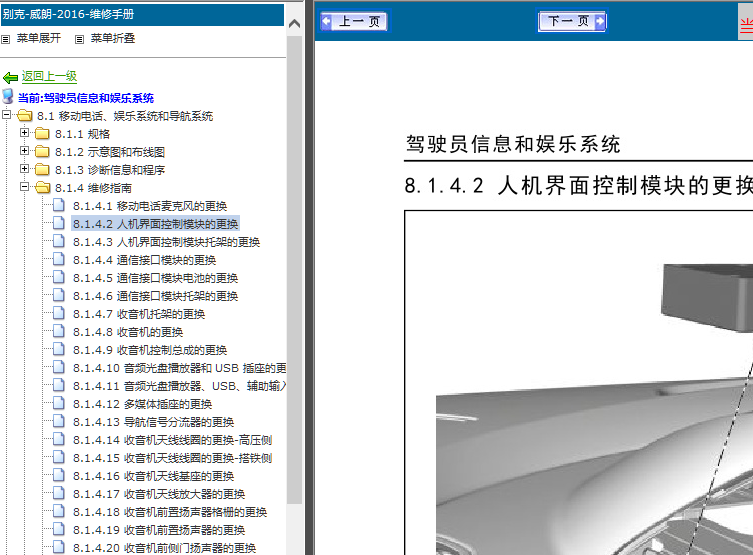Expand the 8.1.2 示意图和布线图 folder
This screenshot has height=555, width=753.
[24, 151]
